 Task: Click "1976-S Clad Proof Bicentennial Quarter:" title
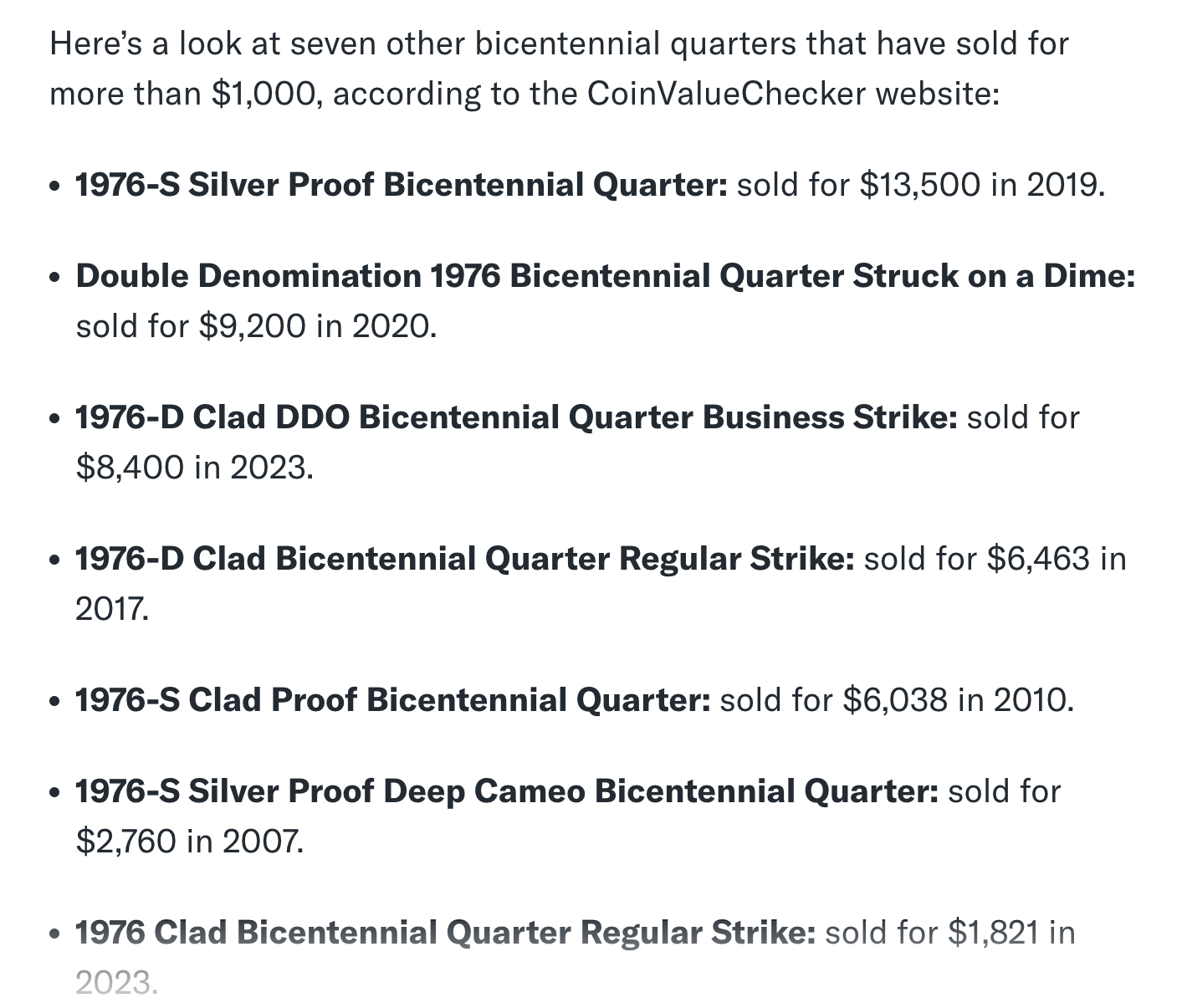[393, 699]
